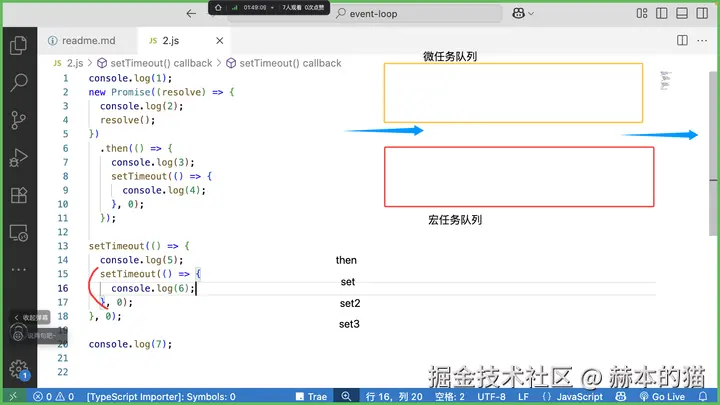Change the LF end of line sequence

[x=523, y=396]
